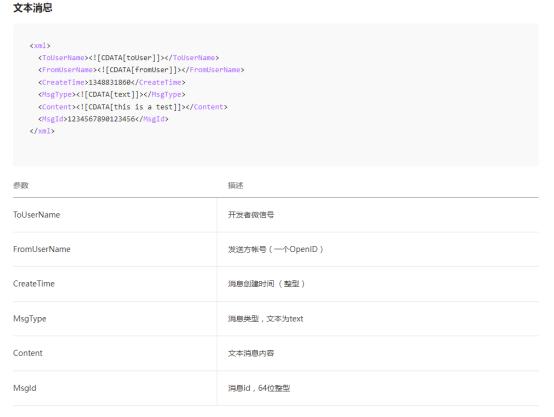Click the 描述 column header
554x417 pixels.
[x=235, y=185]
